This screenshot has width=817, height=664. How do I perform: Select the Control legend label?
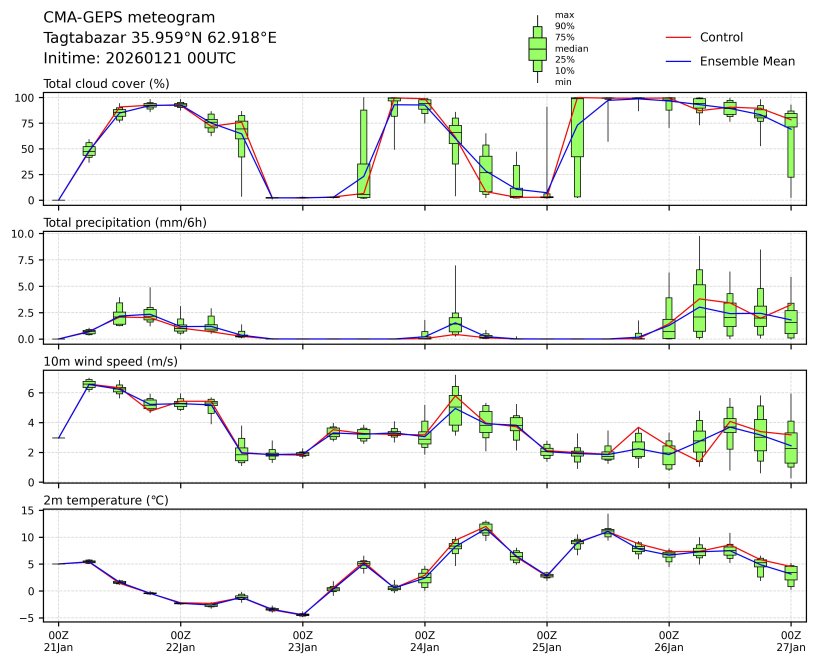point(721,38)
